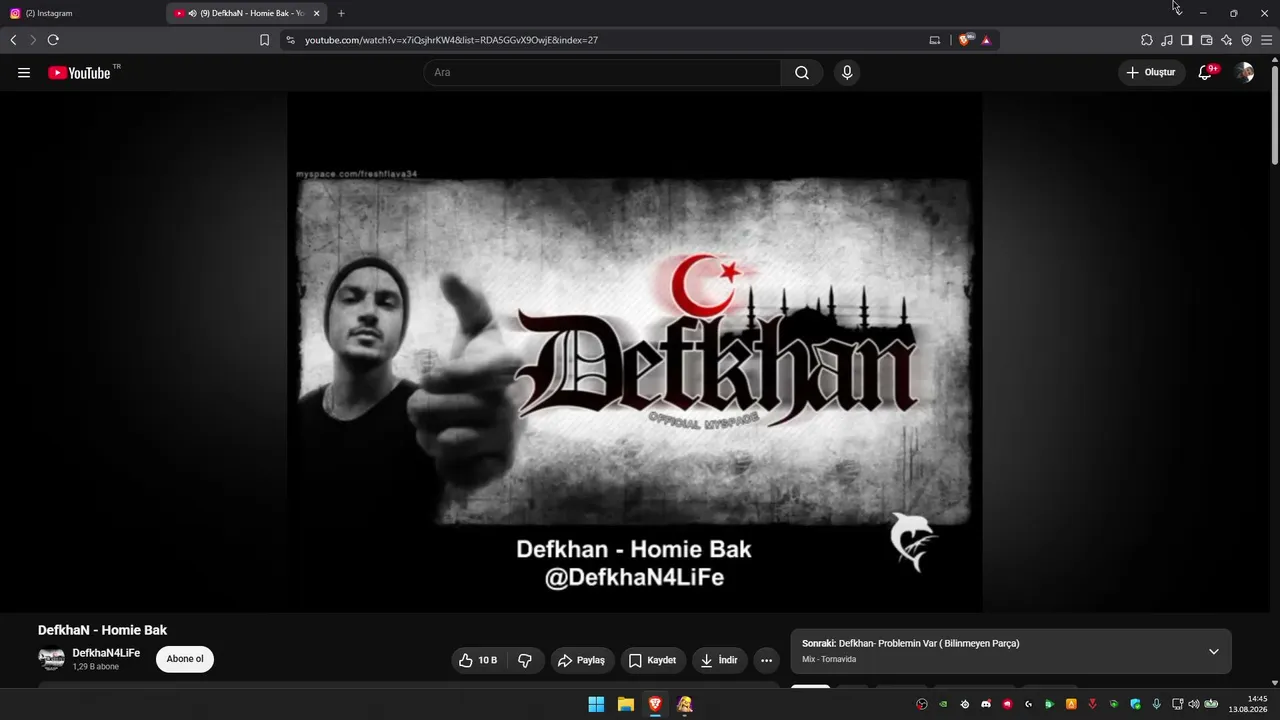Viewport: 1280px width, 720px height.
Task: Focus the Ara search field
Action: [x=602, y=73]
